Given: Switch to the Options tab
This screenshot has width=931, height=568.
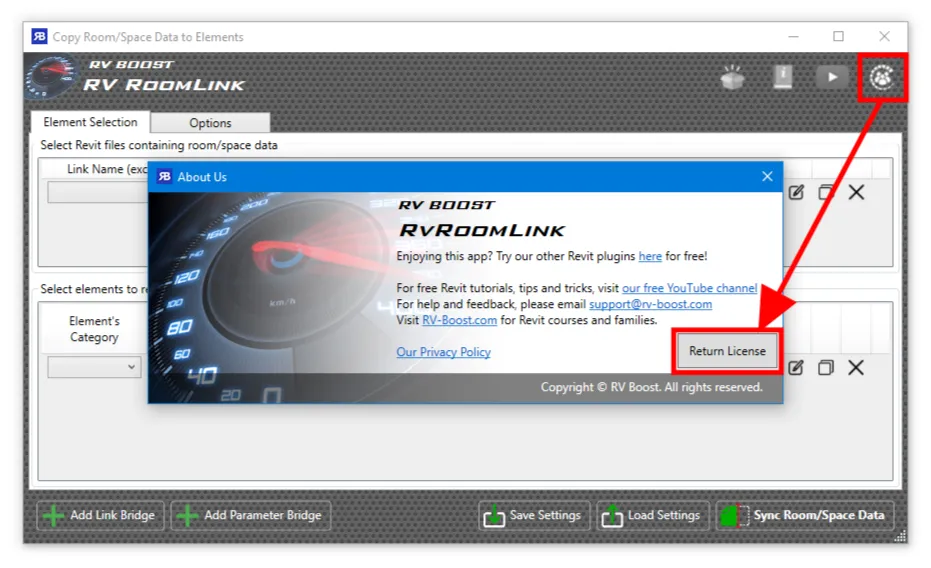Looking at the screenshot, I should (210, 123).
